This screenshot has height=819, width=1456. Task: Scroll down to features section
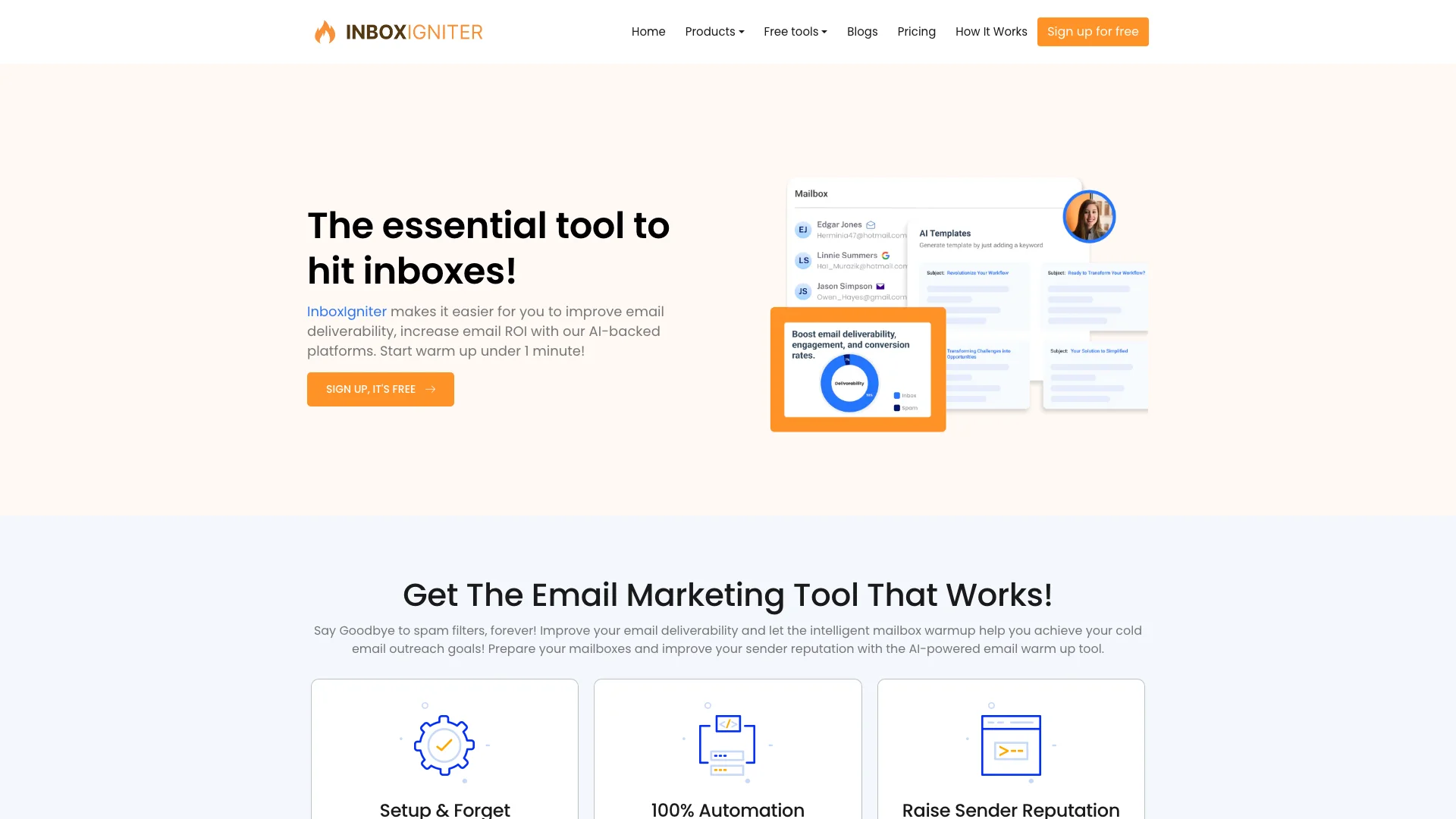(728, 595)
